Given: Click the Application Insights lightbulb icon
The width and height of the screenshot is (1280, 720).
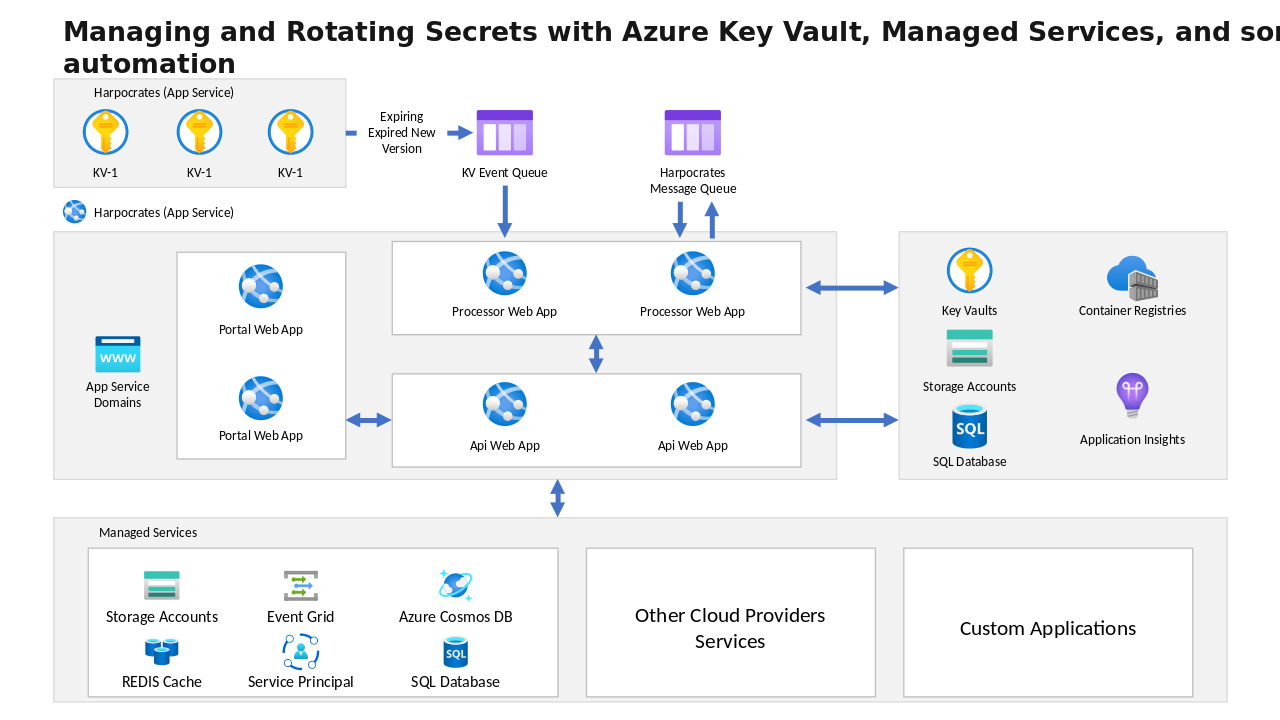Looking at the screenshot, I should point(1132,396).
